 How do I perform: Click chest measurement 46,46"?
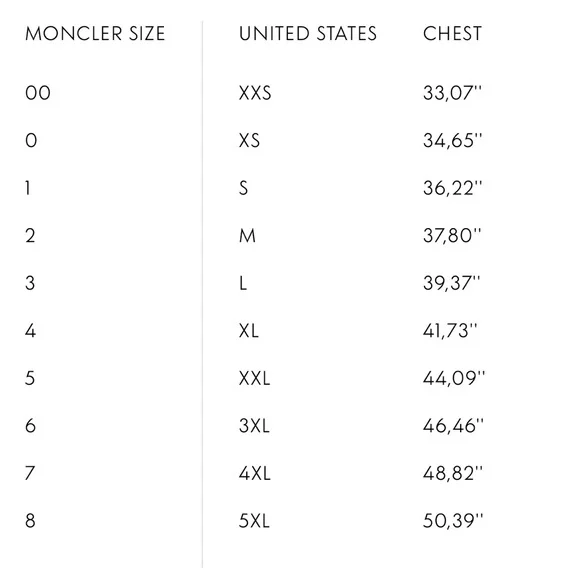453,426
